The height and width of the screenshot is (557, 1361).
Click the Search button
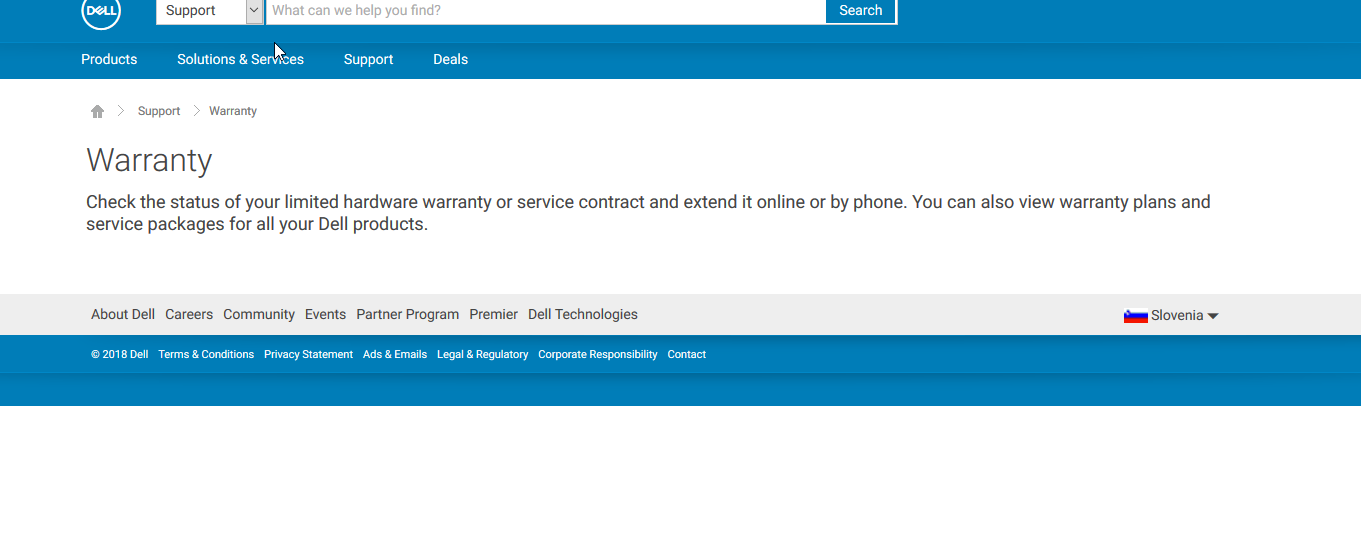pos(861,11)
